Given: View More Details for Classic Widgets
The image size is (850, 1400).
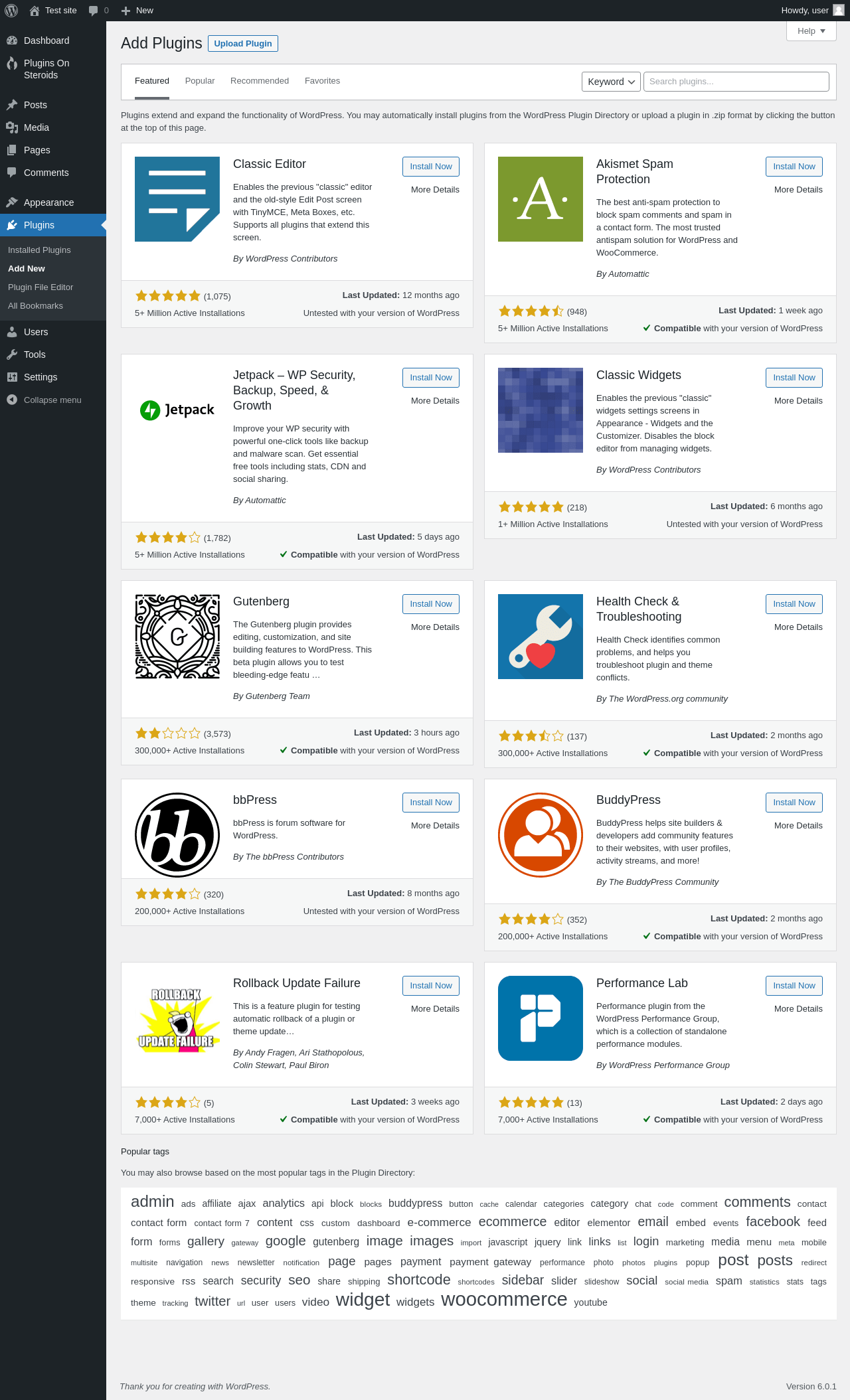Looking at the screenshot, I should pyautogui.click(x=798, y=401).
